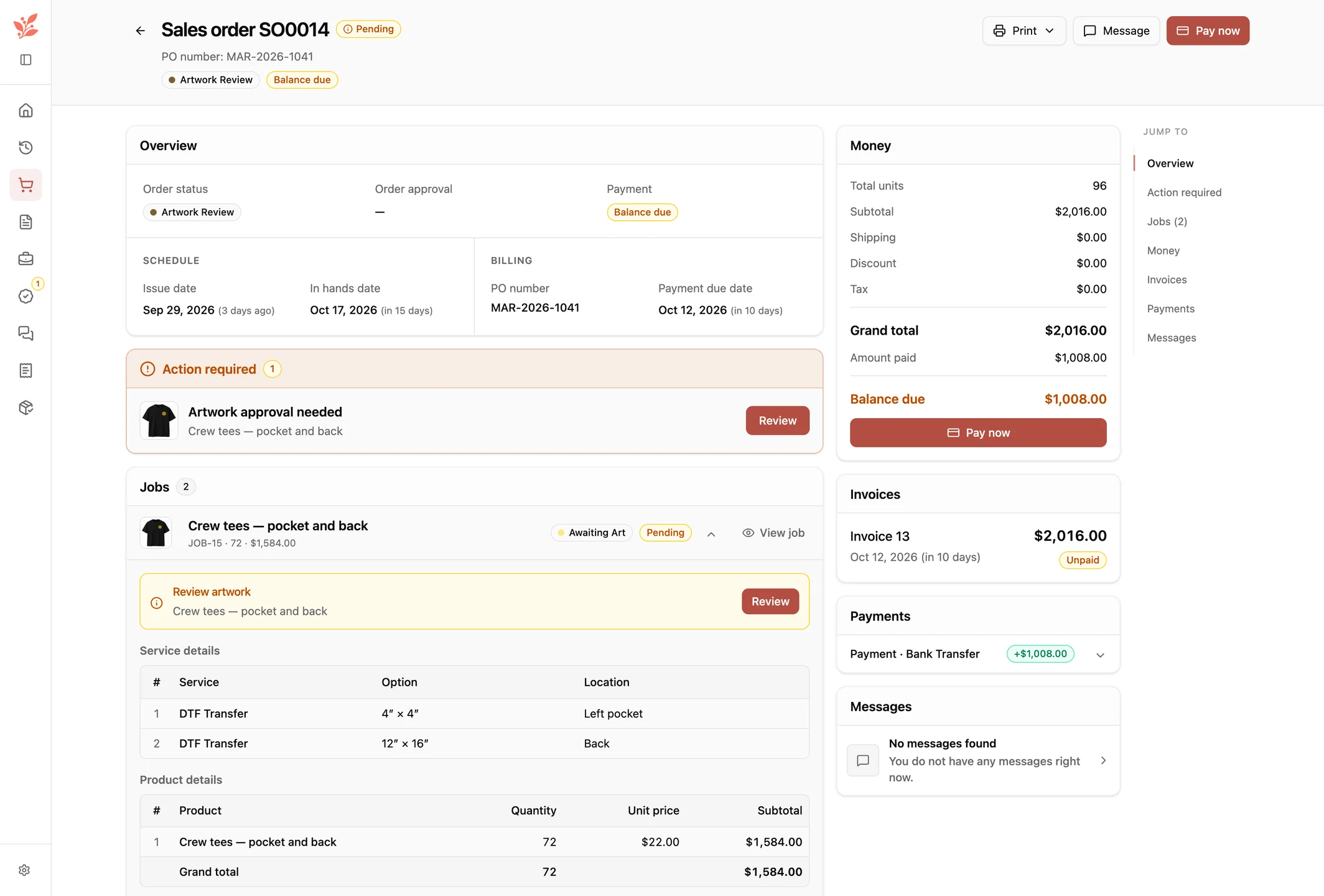Open the Home icon in sidebar
The image size is (1324, 896).
(x=26, y=110)
